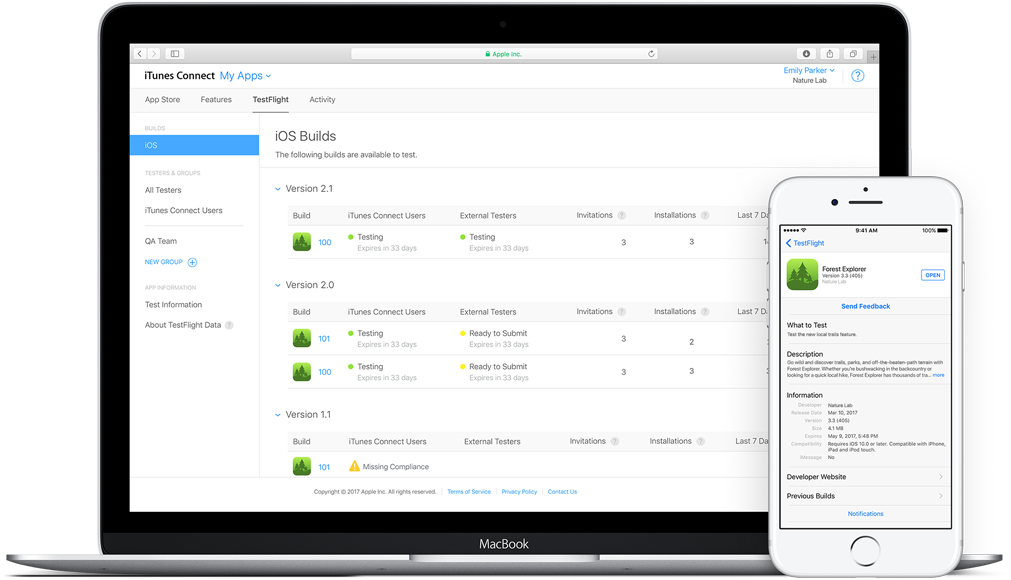Click the NEW GROUP label
Screen dimensions: 1011x580
tap(164, 262)
